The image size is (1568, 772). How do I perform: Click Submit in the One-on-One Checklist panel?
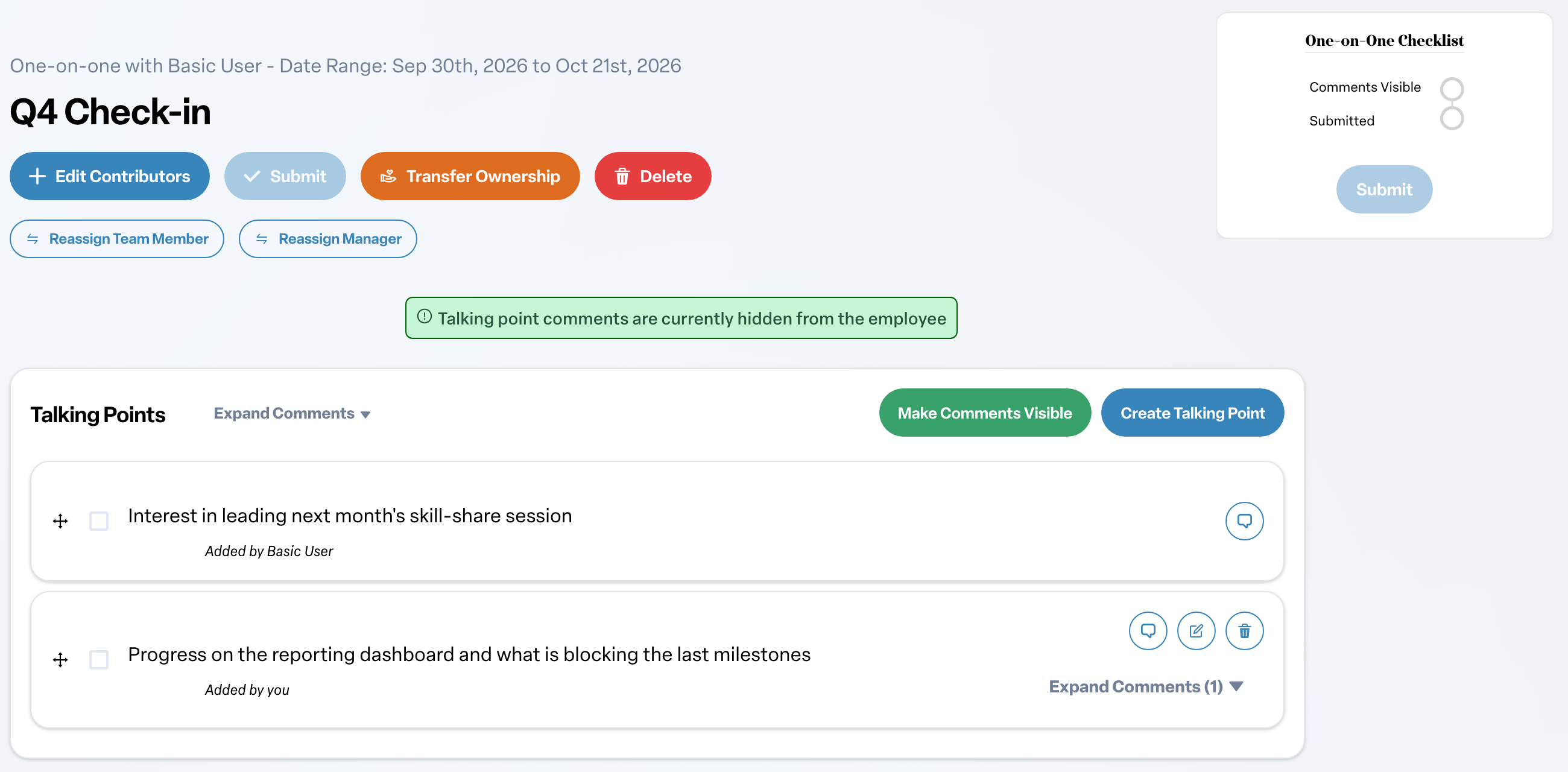pyautogui.click(x=1383, y=189)
